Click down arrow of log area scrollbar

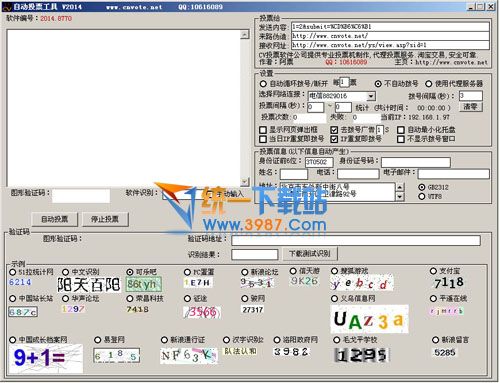[x=245, y=182]
